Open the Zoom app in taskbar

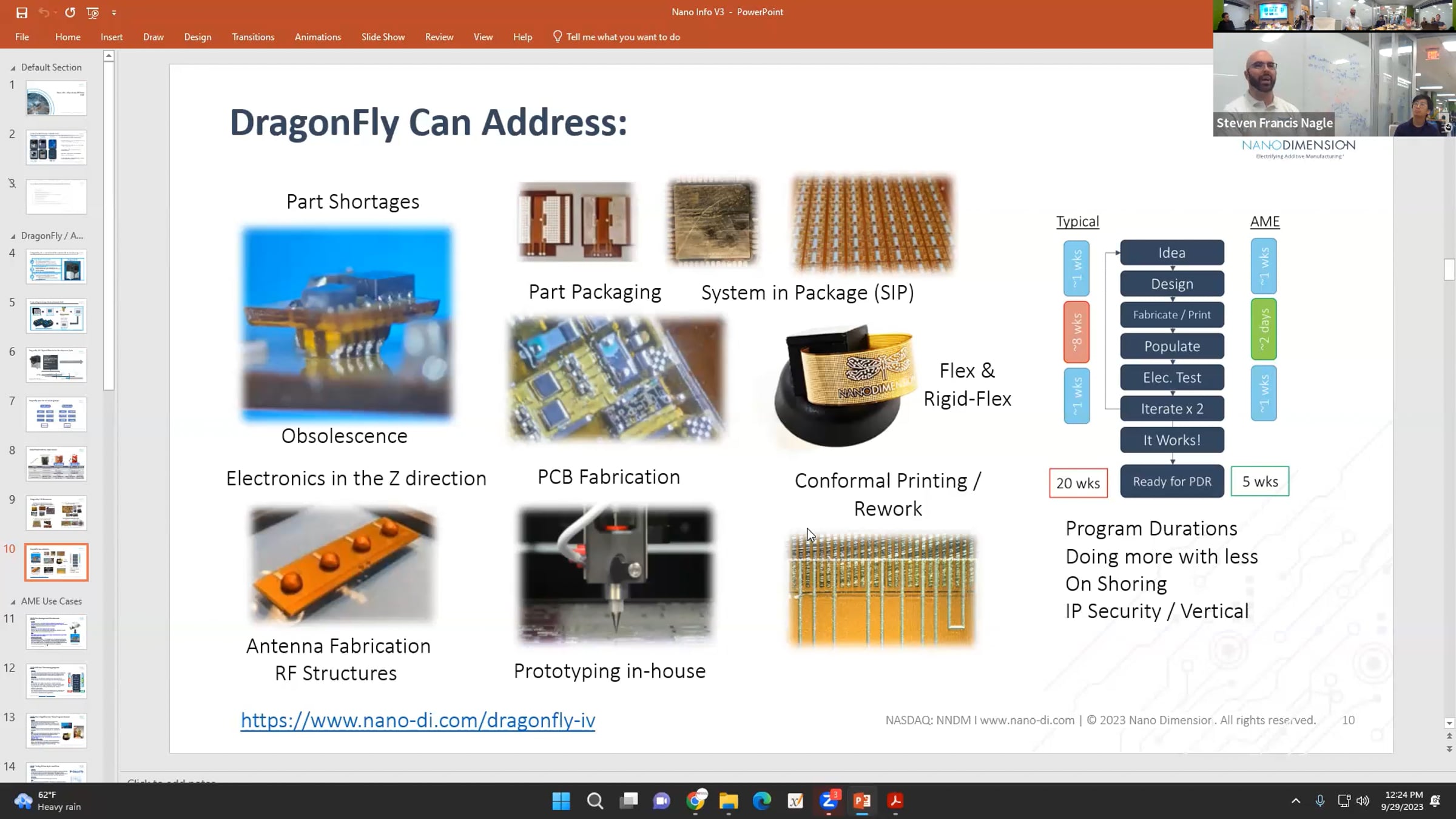(829, 801)
